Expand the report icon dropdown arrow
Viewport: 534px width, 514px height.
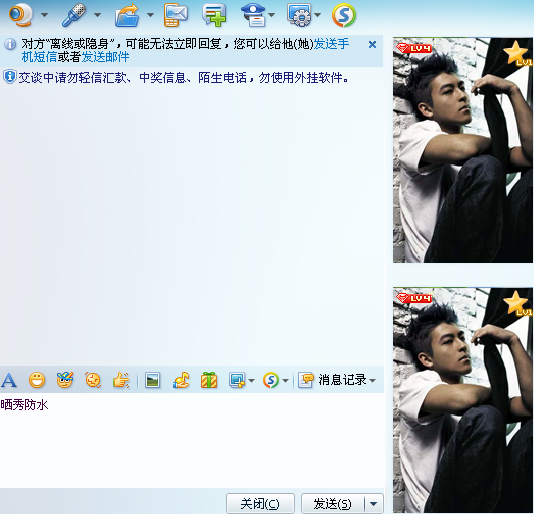tap(271, 15)
